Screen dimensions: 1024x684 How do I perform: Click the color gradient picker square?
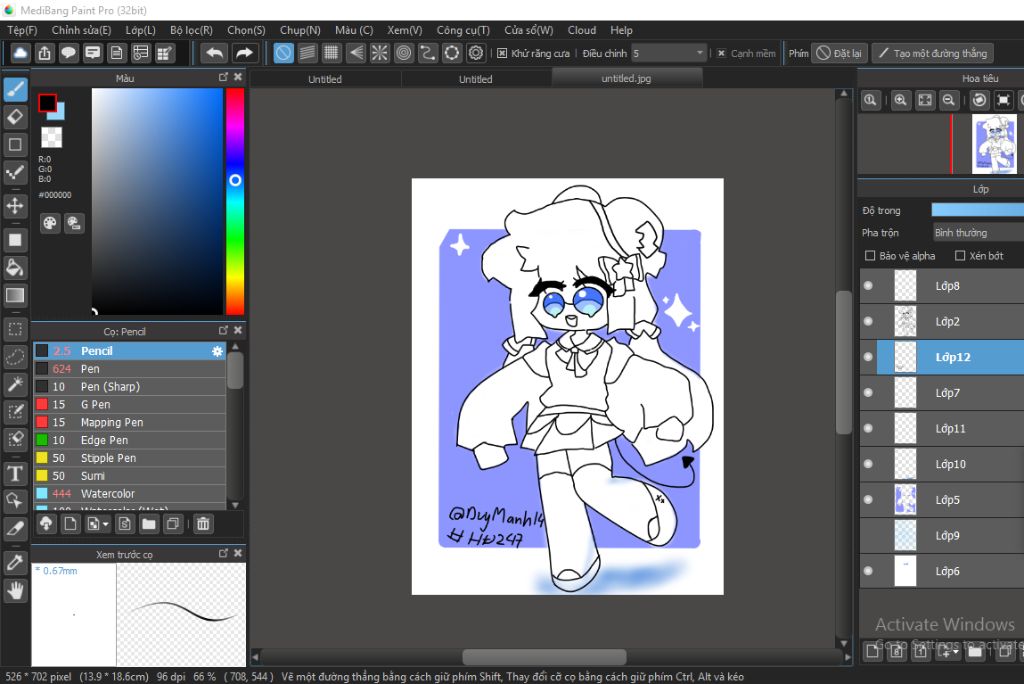pos(157,201)
